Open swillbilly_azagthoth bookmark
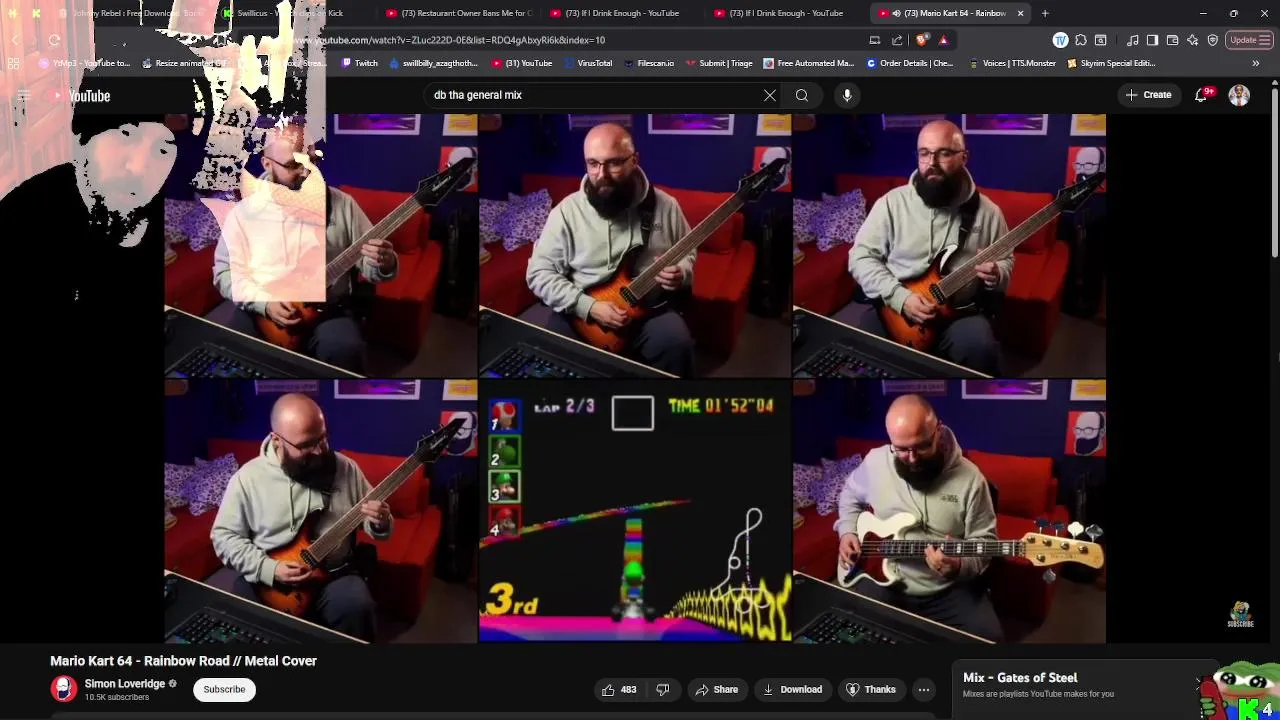 pos(432,63)
